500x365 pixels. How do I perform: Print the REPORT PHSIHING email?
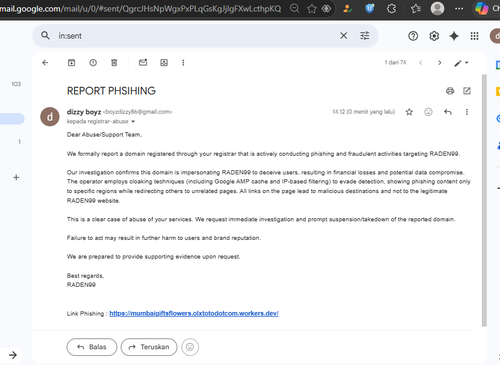pos(450,91)
